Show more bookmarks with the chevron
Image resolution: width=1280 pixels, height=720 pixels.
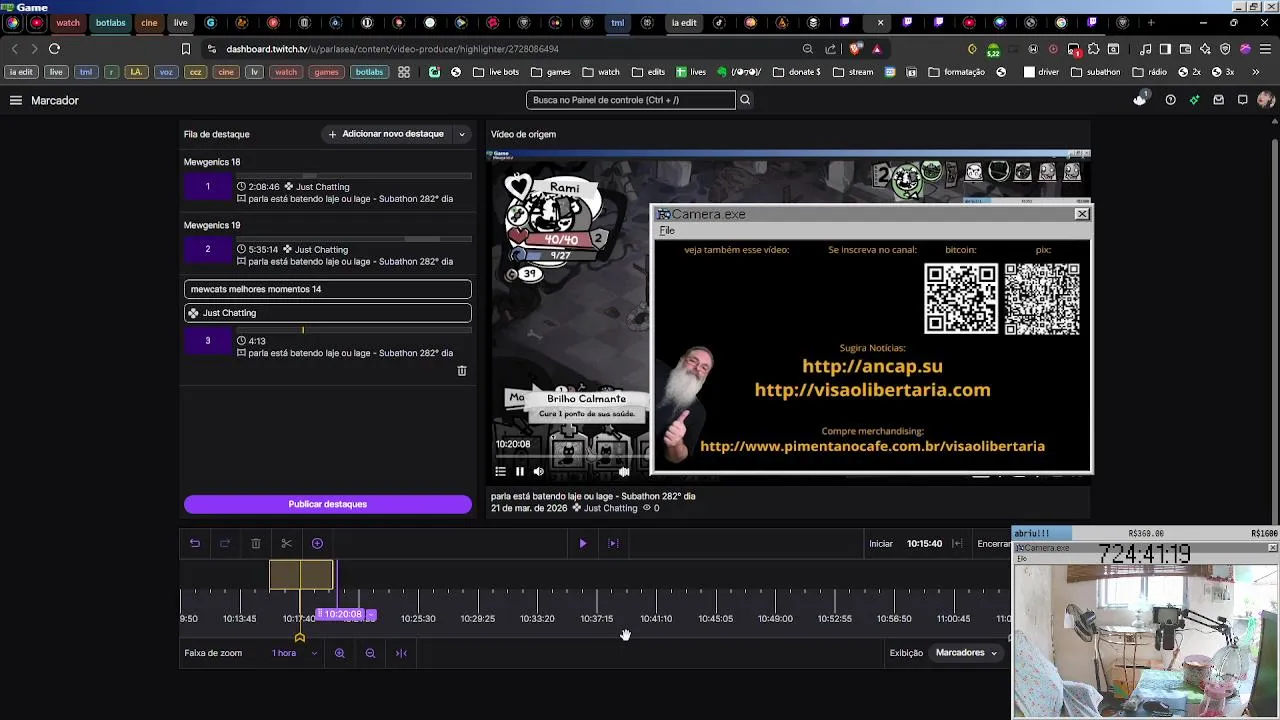(1256, 72)
